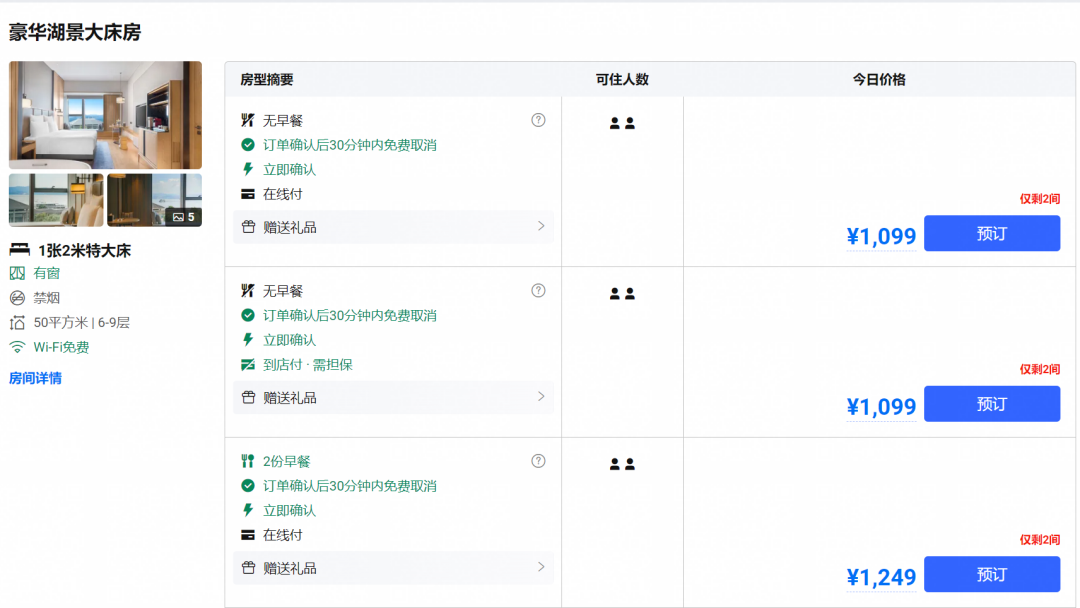Click the gift icon in the 2份早餐 row
This screenshot has width=1080, height=608.
pos(249,568)
